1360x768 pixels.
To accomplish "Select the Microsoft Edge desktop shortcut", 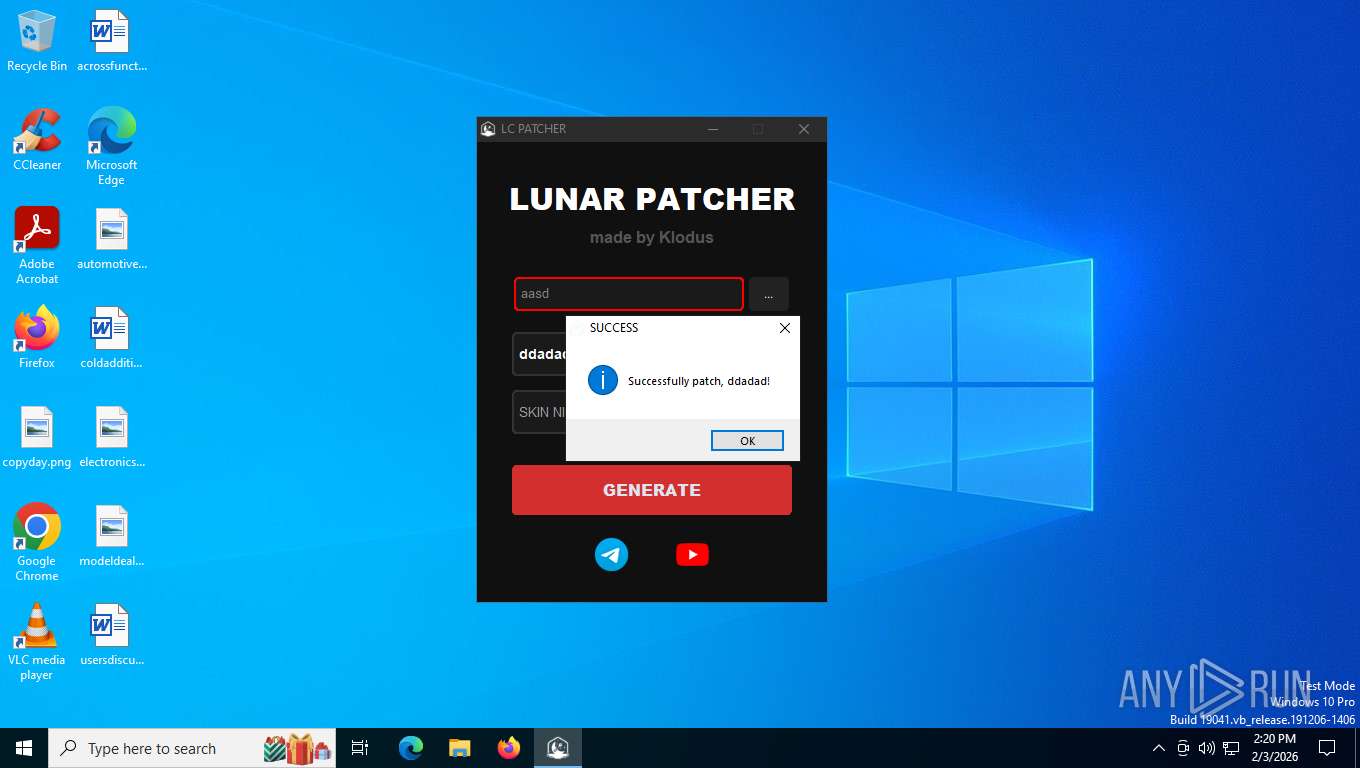I will coord(111,147).
